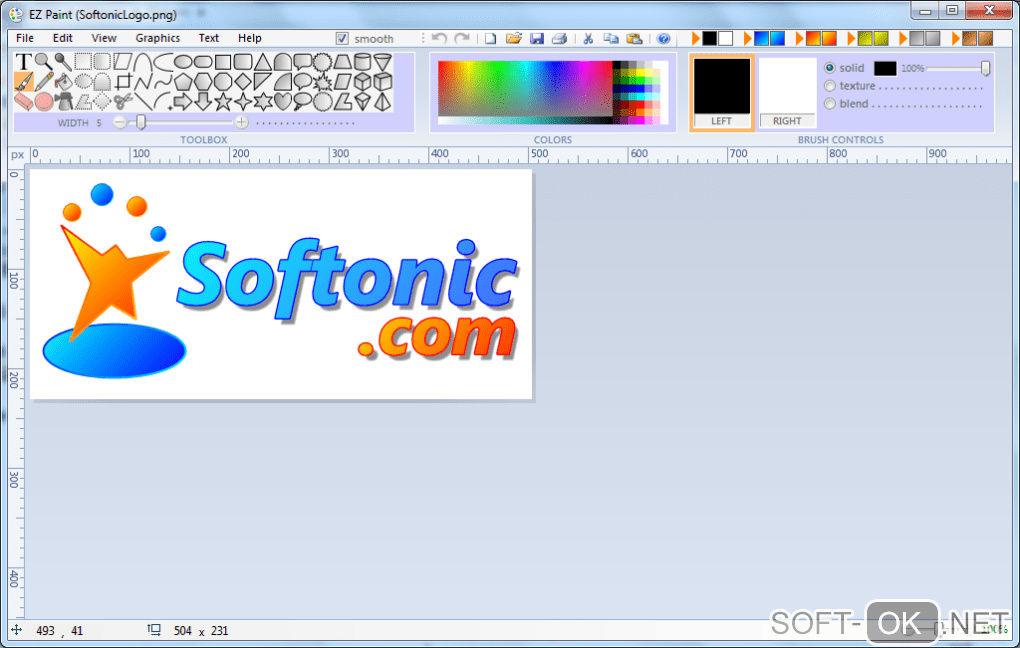
Task: Open Help via blue question icon
Action: coord(664,38)
